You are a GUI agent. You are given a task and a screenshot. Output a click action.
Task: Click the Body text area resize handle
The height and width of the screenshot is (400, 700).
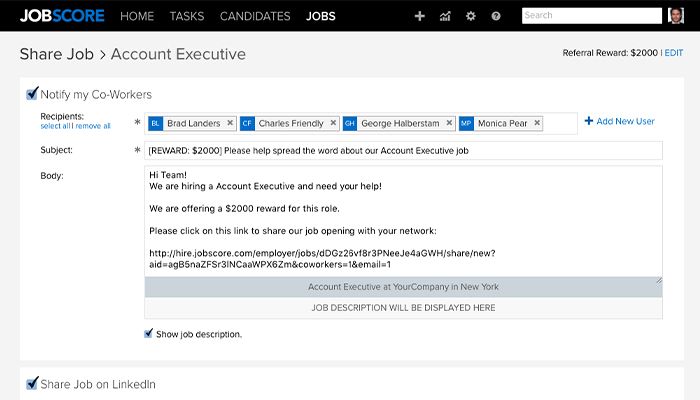(659, 280)
